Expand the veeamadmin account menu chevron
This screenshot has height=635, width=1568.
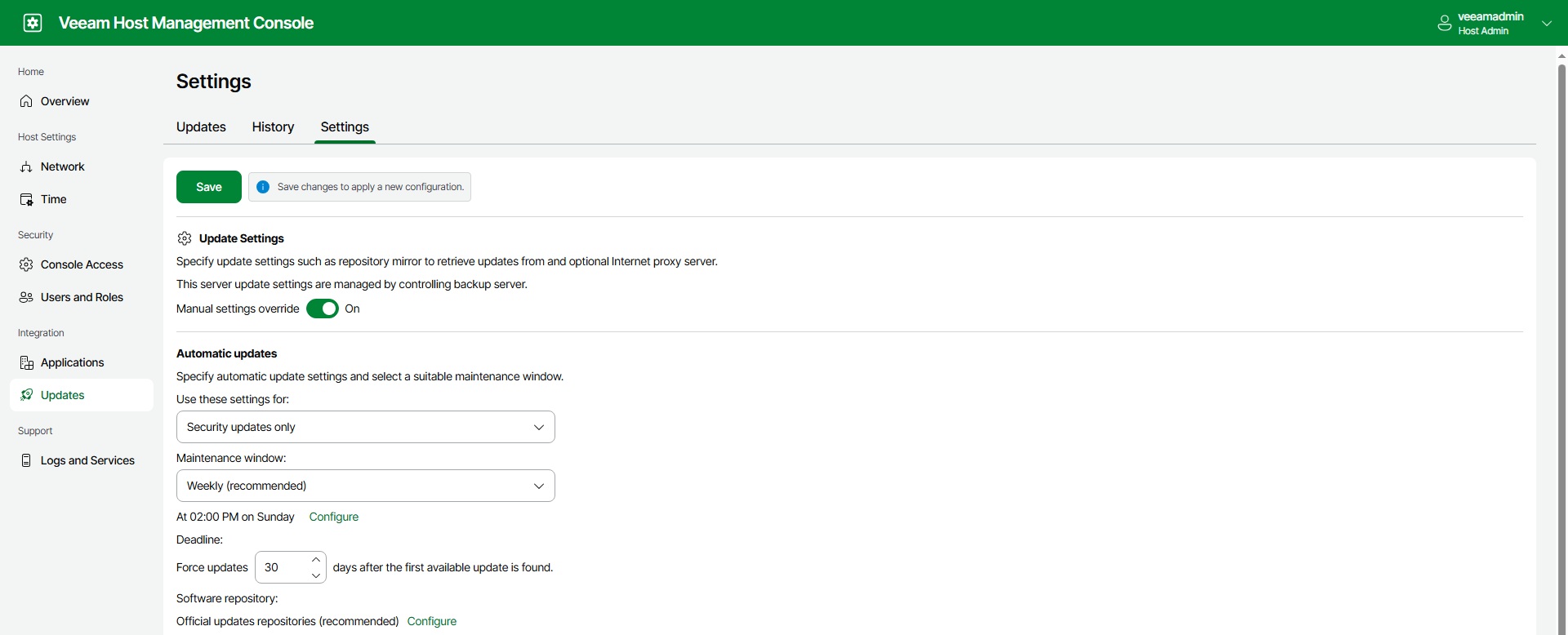pyautogui.click(x=1546, y=24)
